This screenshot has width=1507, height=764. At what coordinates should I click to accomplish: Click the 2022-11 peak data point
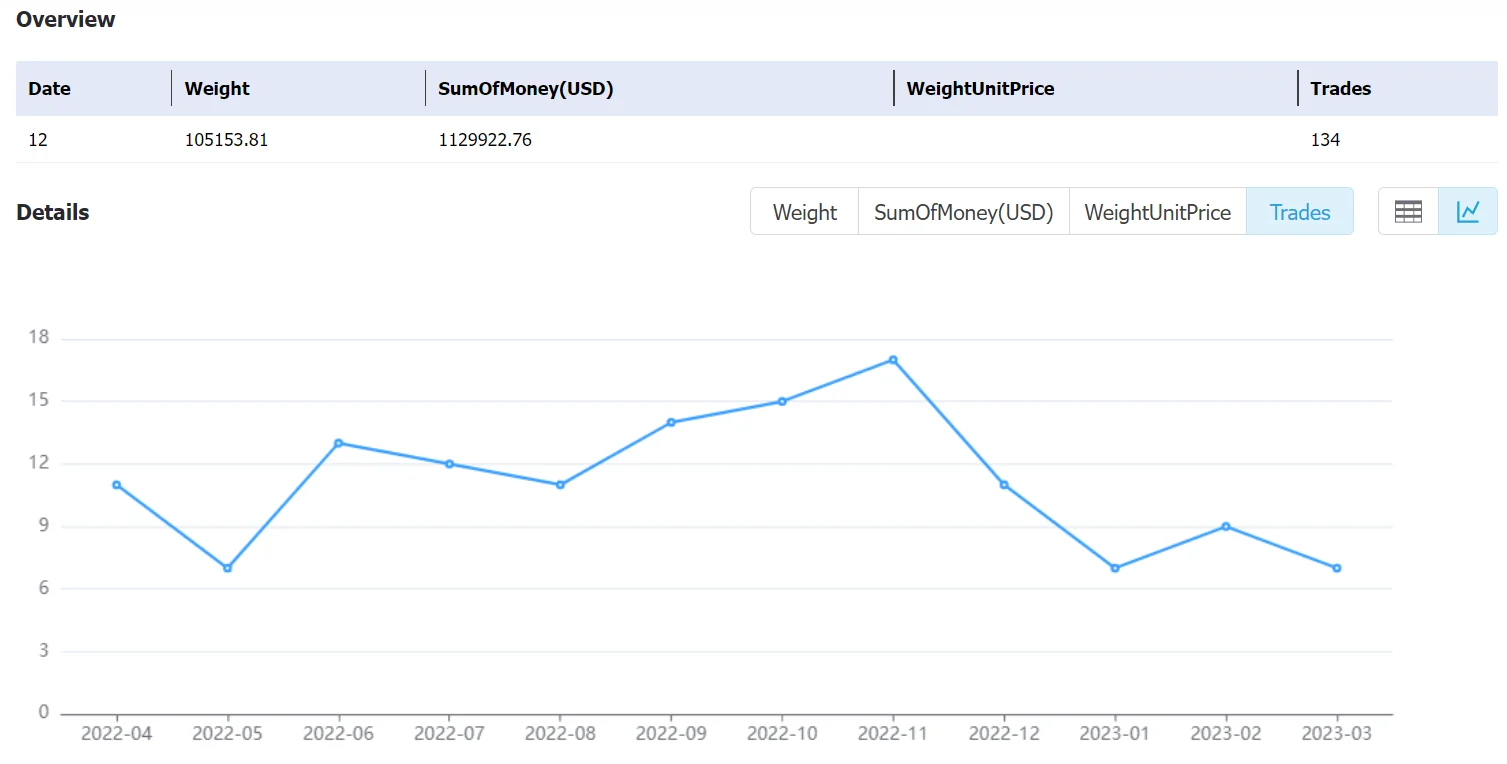[893, 360]
